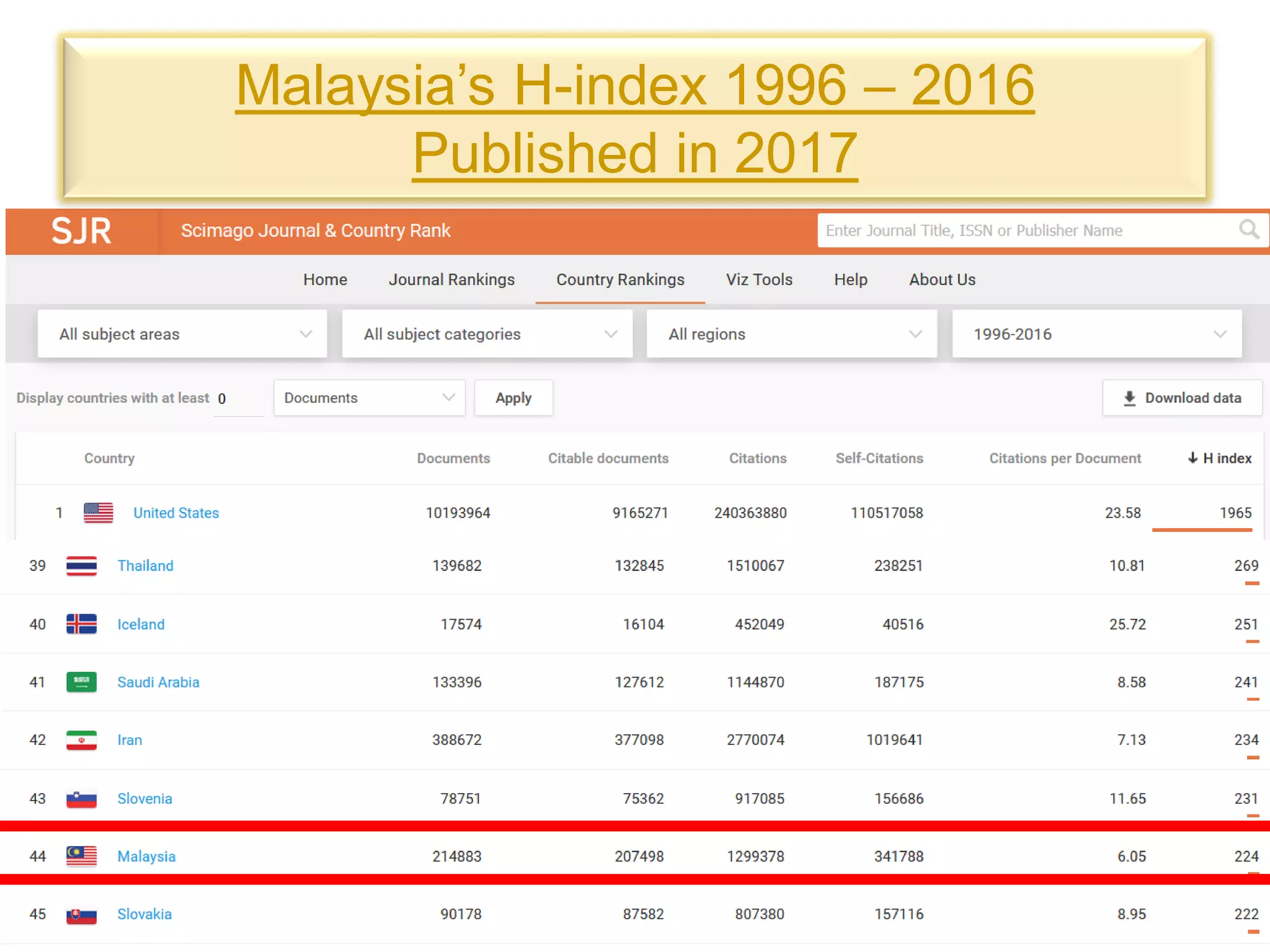The image size is (1270, 952).
Task: Click Iran's citations value 2770074
Action: click(x=755, y=740)
